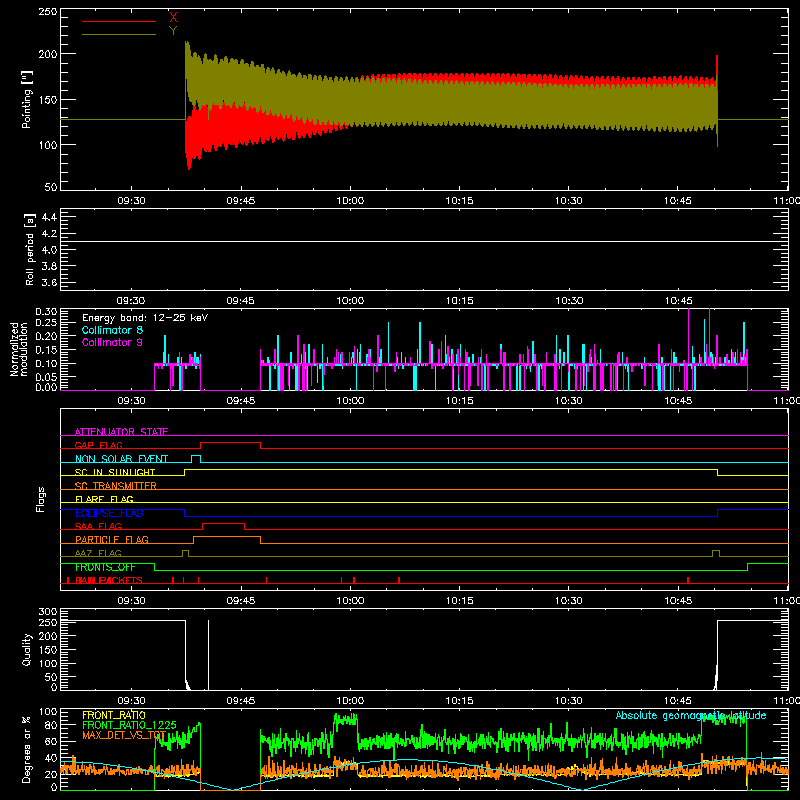Click the yellow FRONT_RATIO legend entry
This screenshot has width=800, height=800.
tap(114, 715)
